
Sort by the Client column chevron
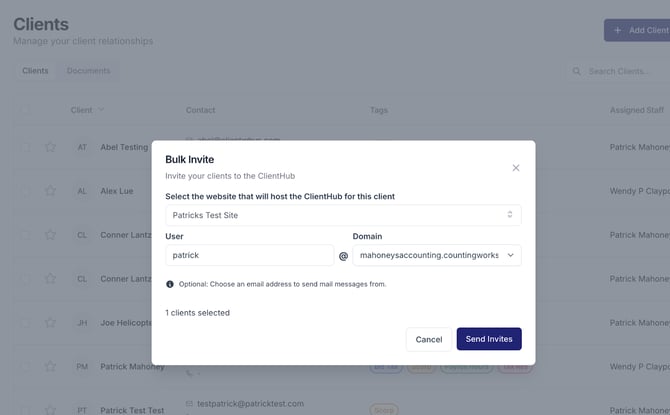coord(101,110)
